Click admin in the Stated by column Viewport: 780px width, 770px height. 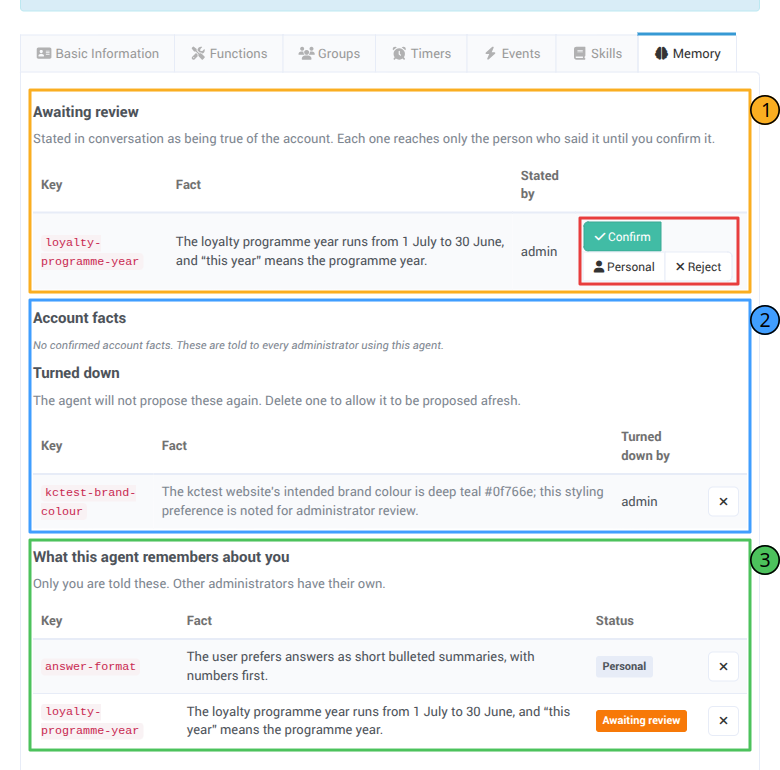pos(539,252)
